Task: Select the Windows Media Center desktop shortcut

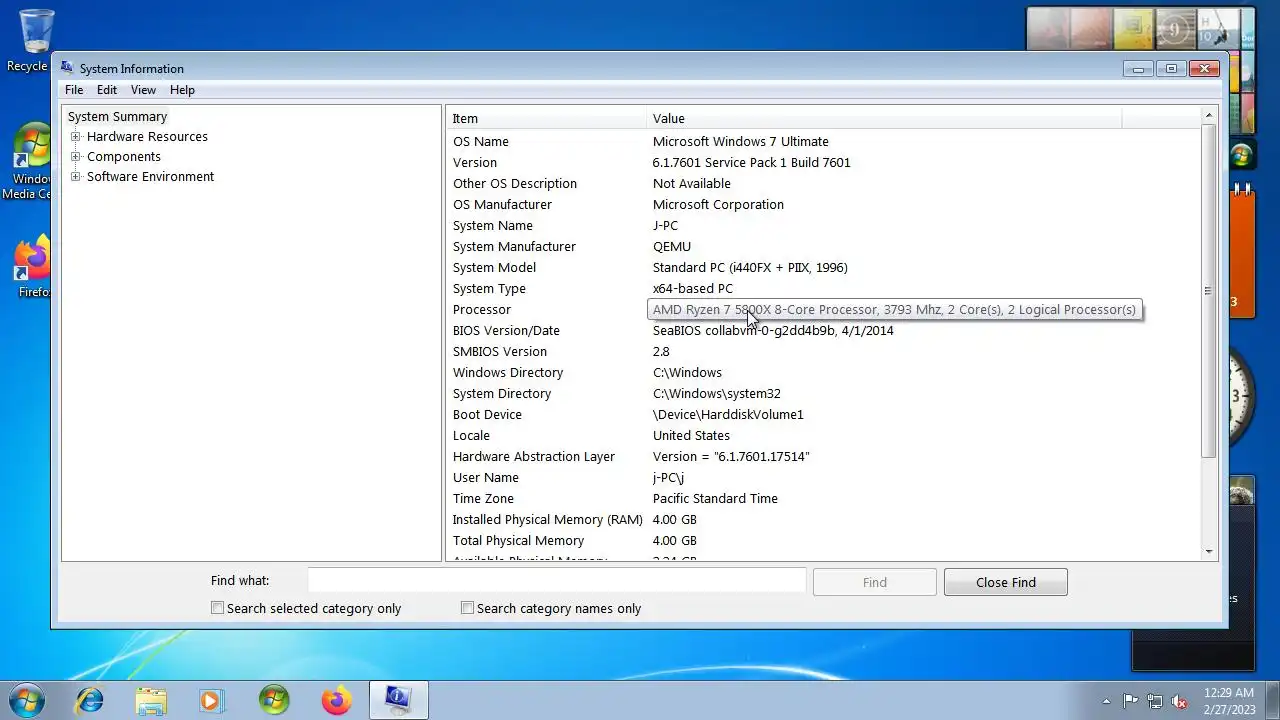Action: point(30,162)
